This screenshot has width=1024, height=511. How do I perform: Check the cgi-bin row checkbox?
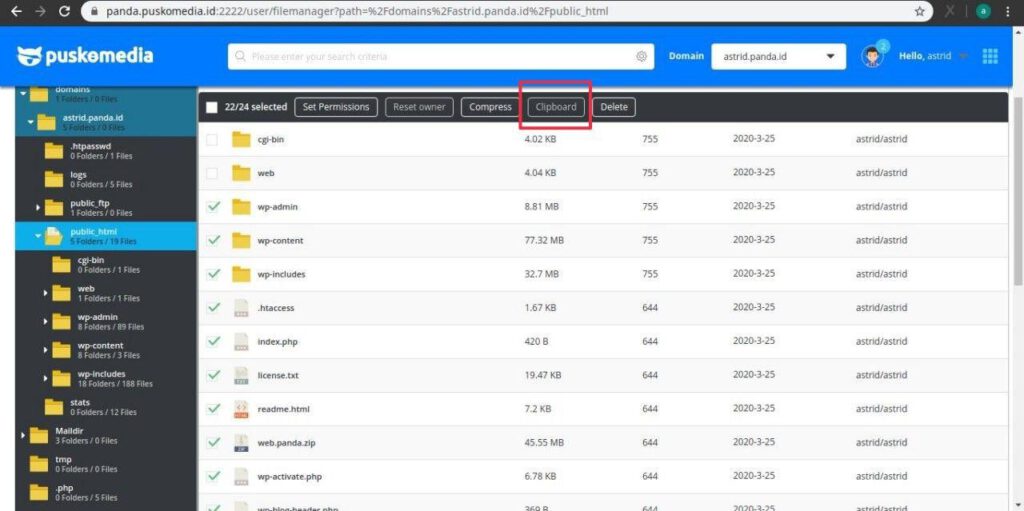pyautogui.click(x=212, y=139)
